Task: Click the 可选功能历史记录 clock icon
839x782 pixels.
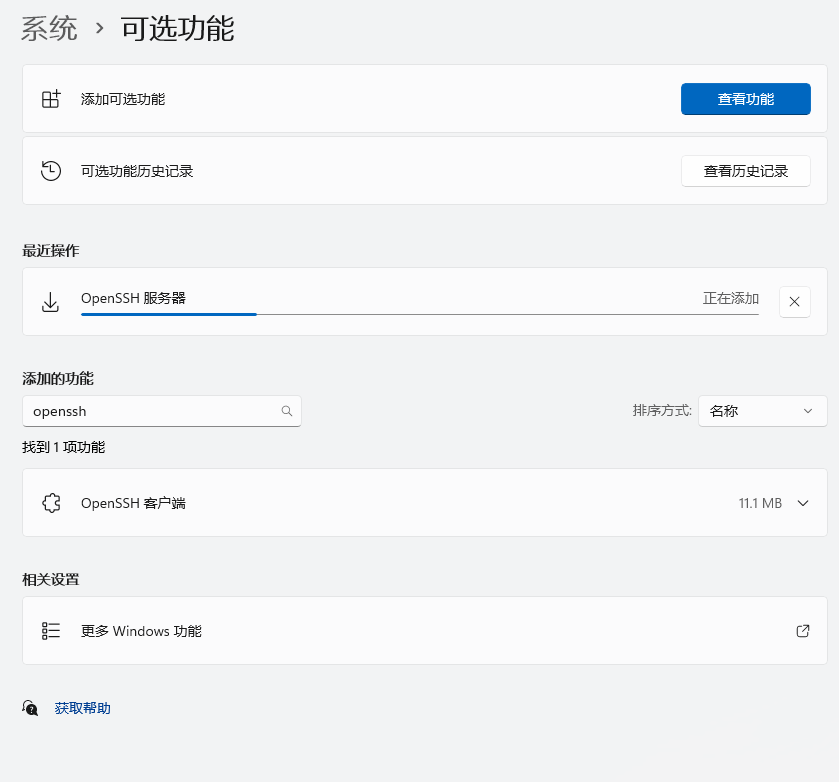Action: pyautogui.click(x=50, y=170)
